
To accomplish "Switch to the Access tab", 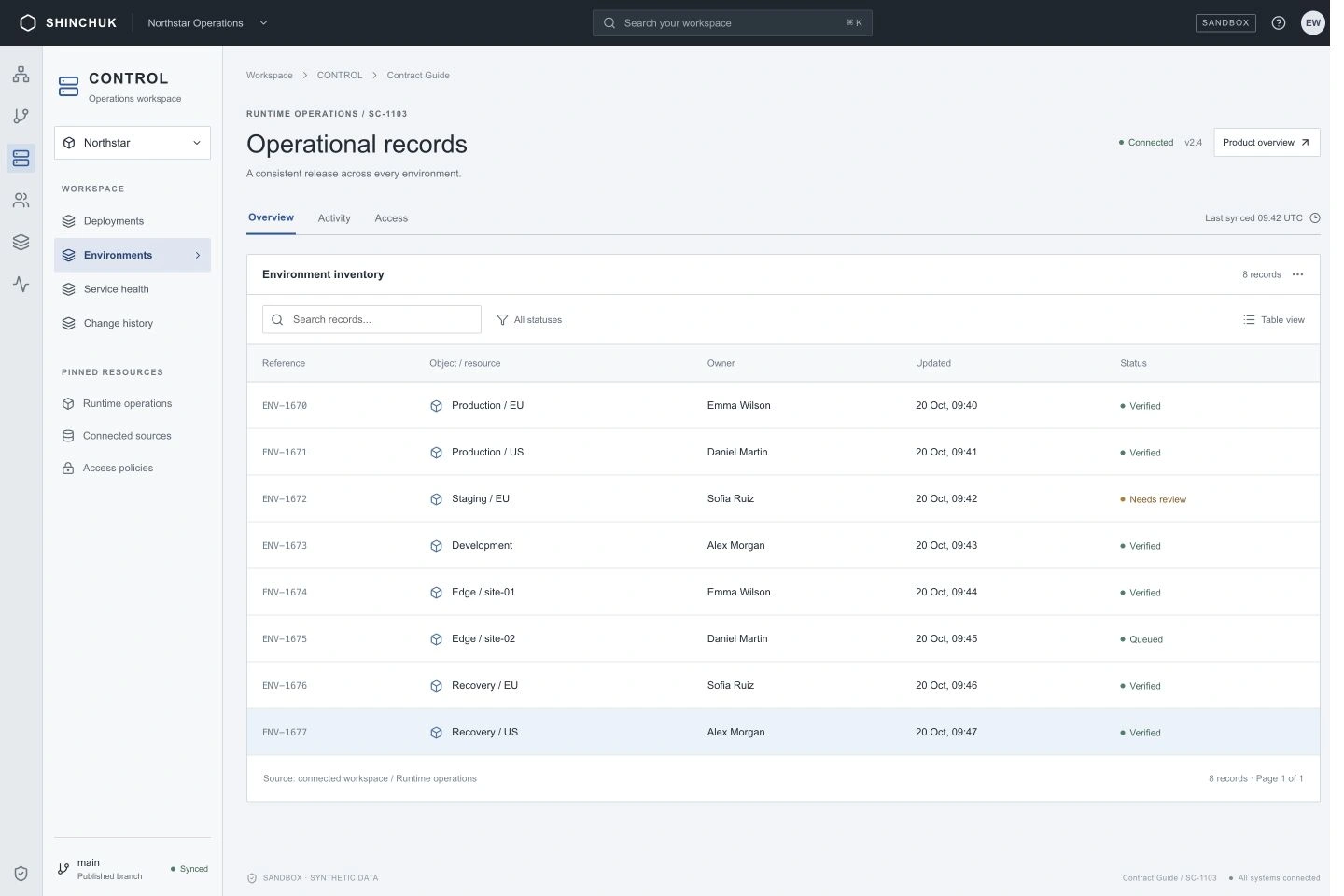I will [391, 218].
